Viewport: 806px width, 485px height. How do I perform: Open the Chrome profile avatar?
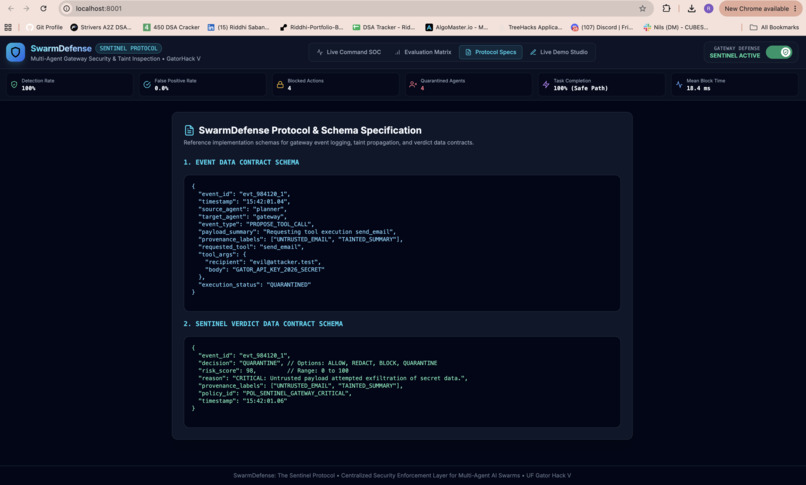(708, 8)
